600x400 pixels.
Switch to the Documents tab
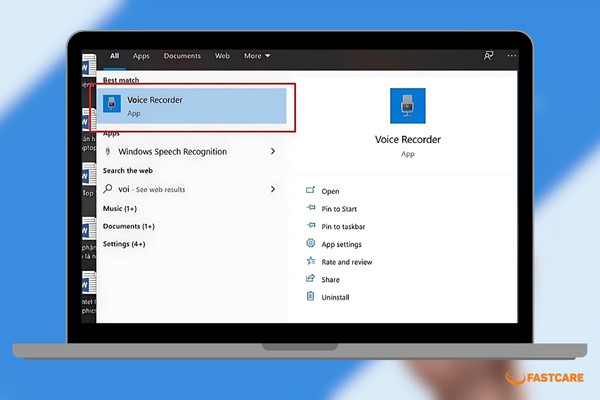click(182, 56)
